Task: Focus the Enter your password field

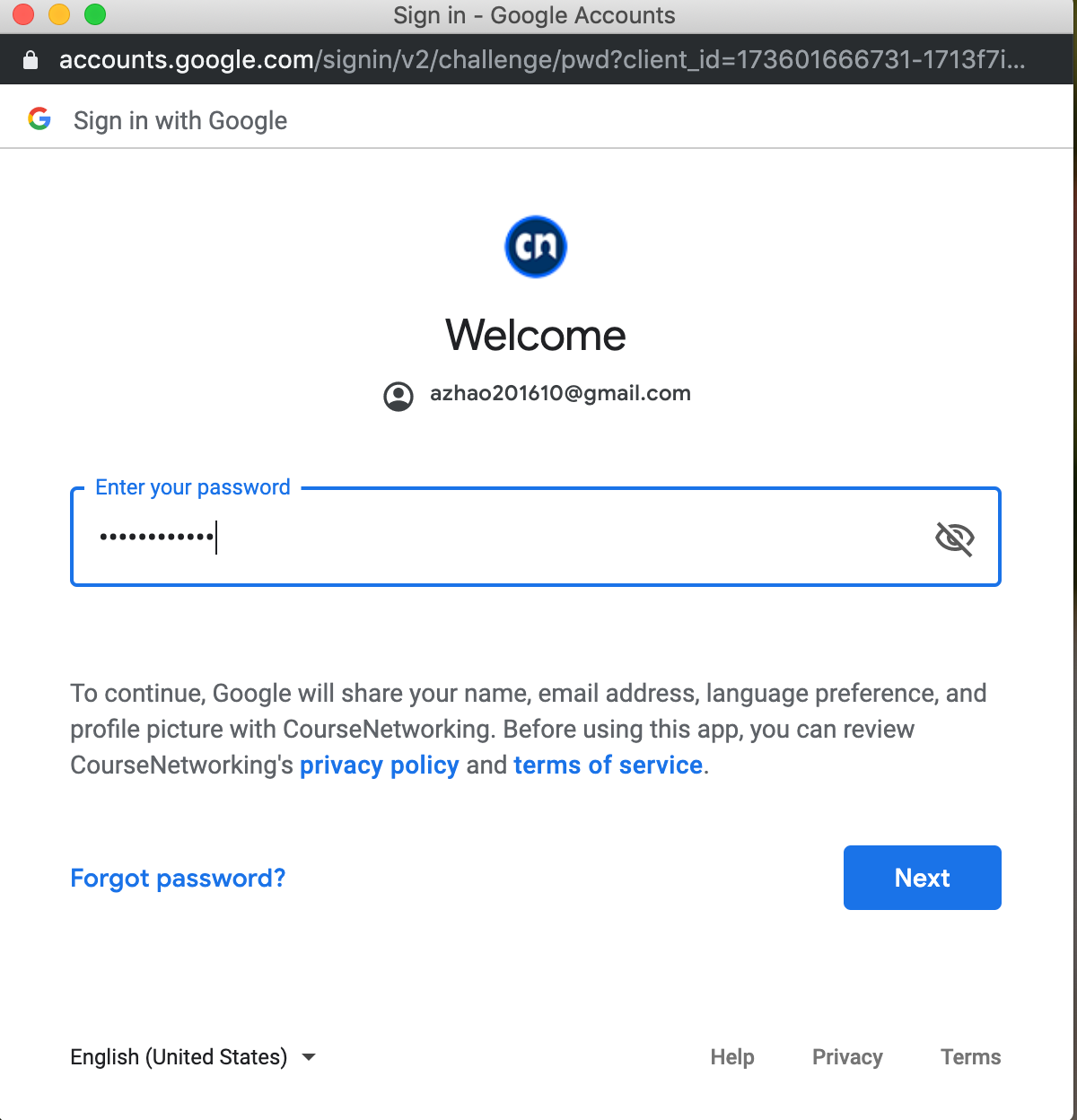Action: [536, 537]
